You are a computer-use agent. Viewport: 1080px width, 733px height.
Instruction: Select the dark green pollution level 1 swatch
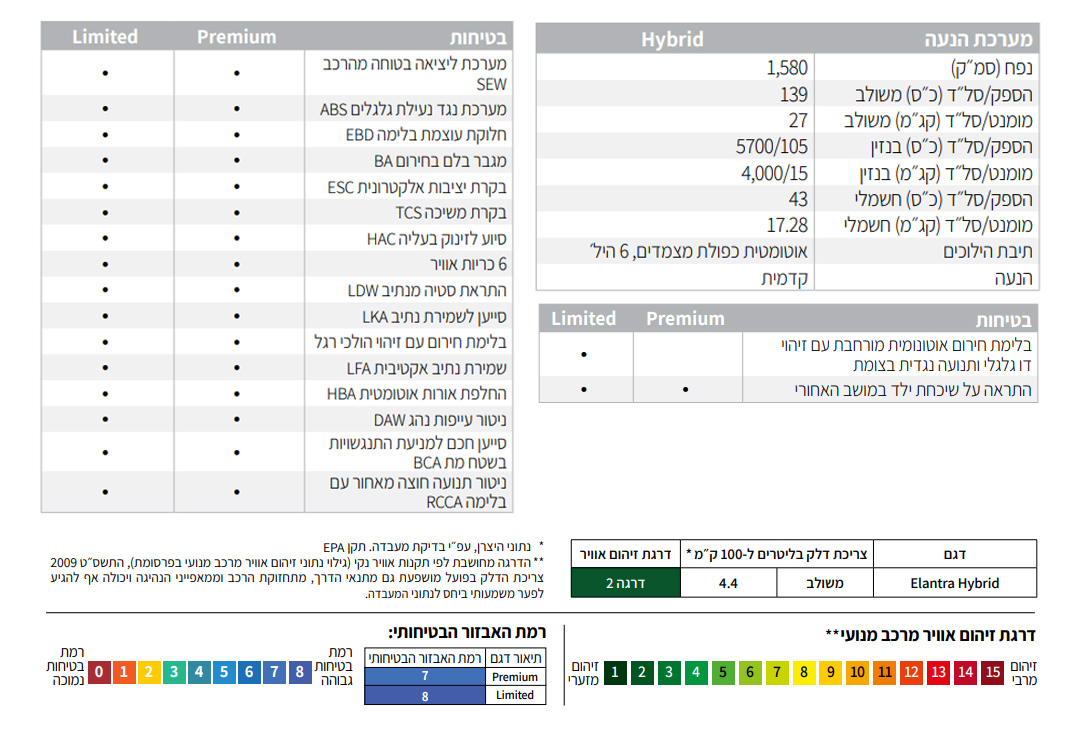(615, 672)
